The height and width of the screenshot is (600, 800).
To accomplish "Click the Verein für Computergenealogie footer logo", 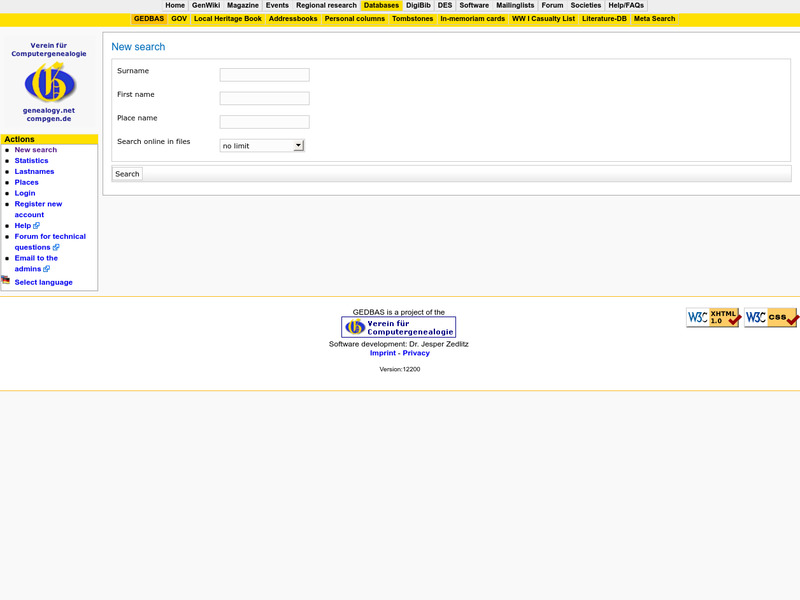I will tap(398, 327).
